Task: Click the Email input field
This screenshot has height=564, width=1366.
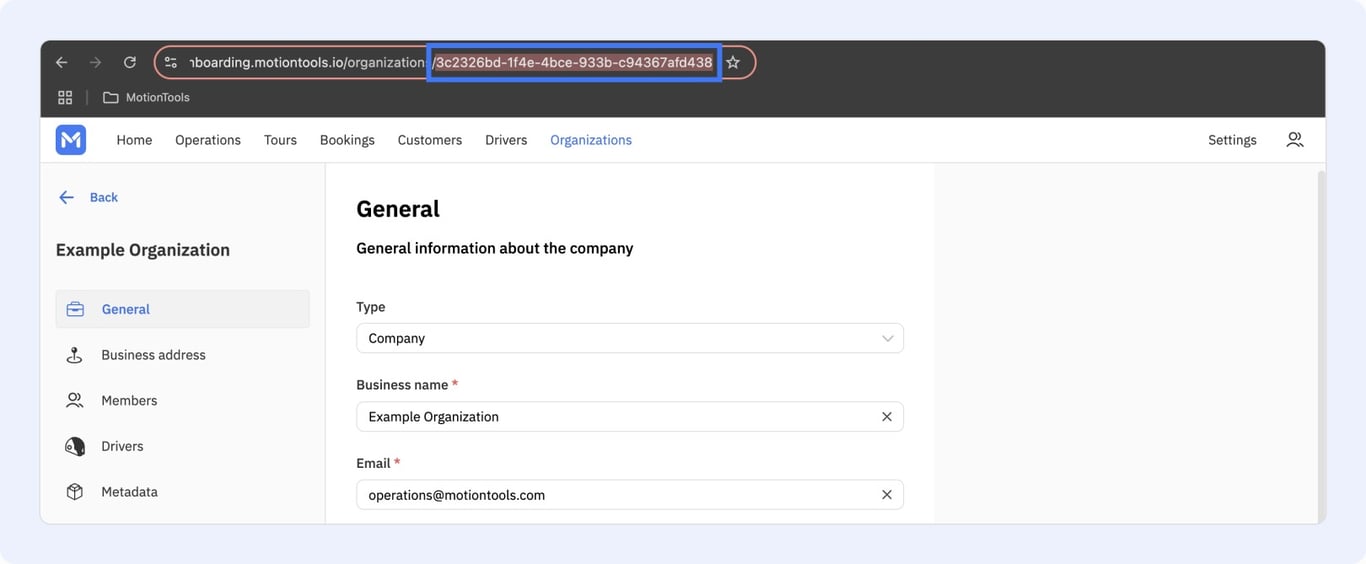Action: pyautogui.click(x=630, y=495)
